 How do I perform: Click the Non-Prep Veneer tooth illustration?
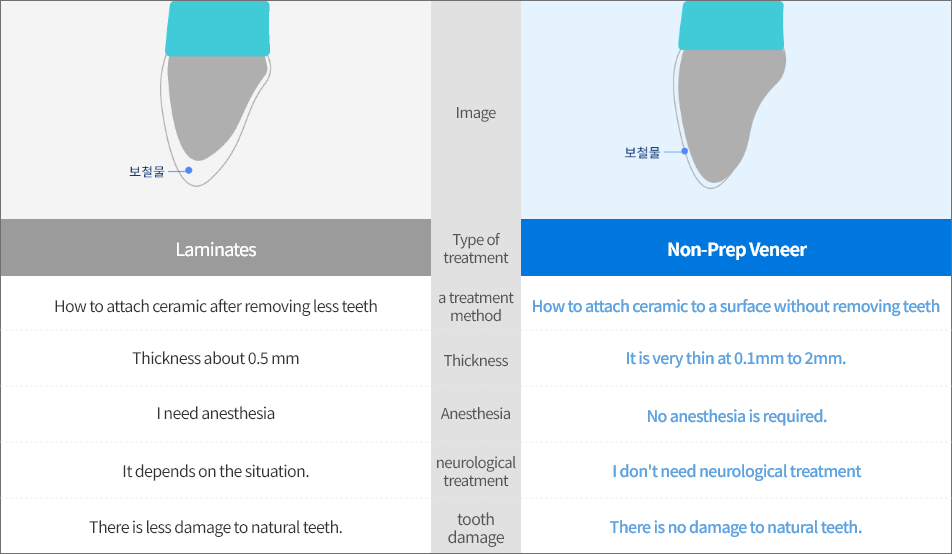point(730,94)
